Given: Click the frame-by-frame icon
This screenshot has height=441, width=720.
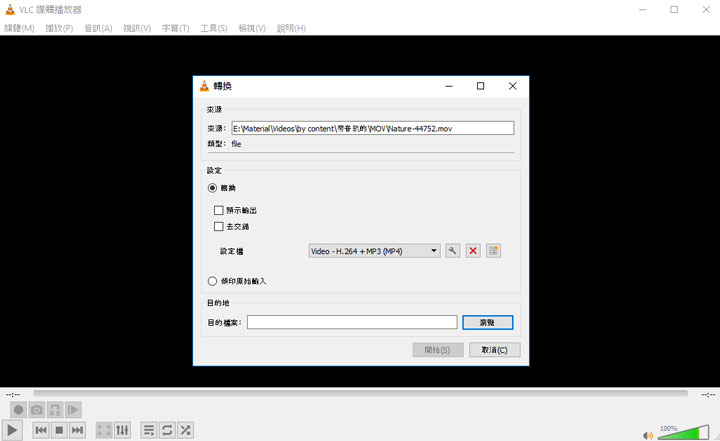Looking at the screenshot, I should (73, 410).
